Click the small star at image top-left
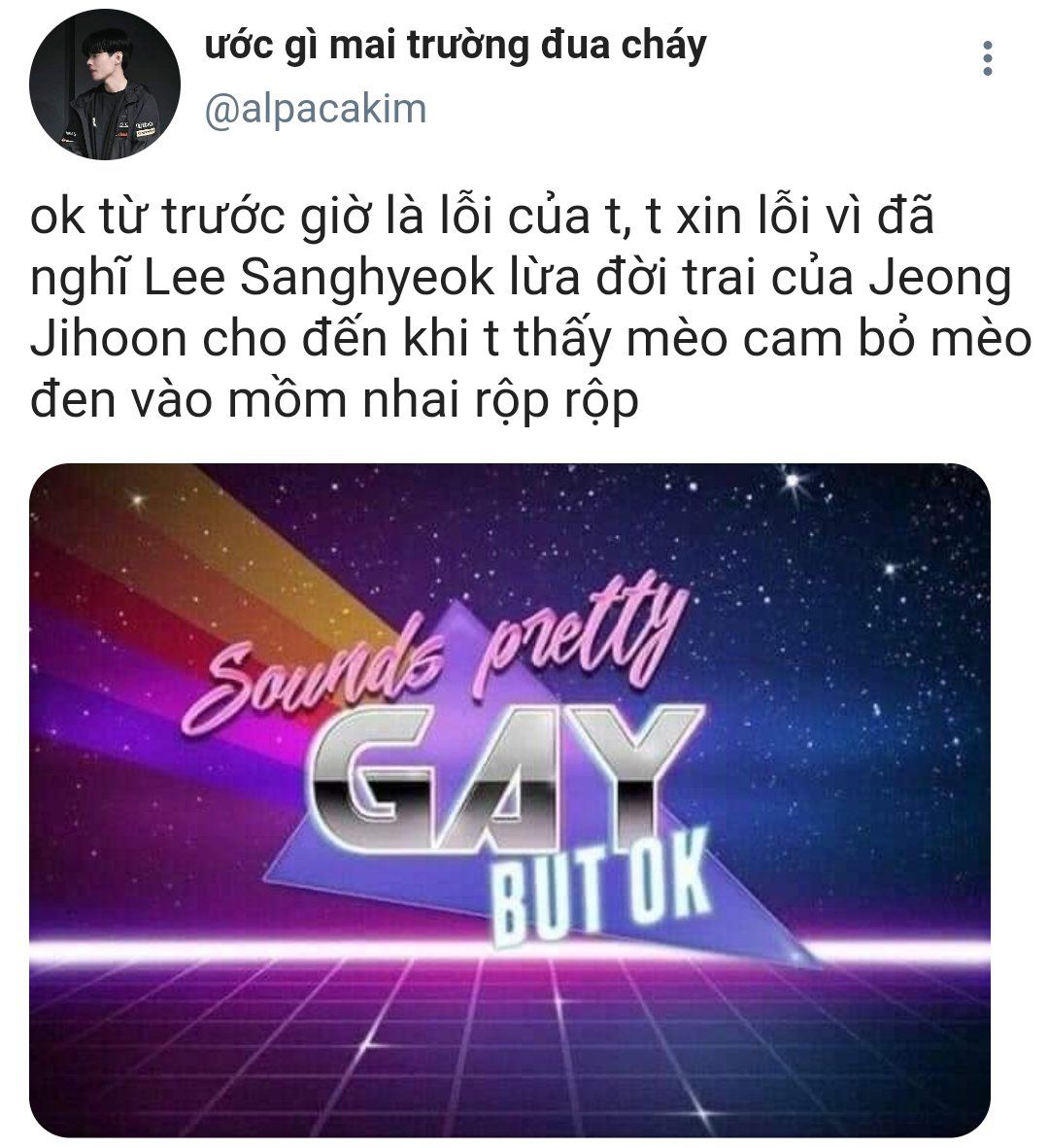This screenshot has height=1148, width=1049. pyautogui.click(x=137, y=500)
